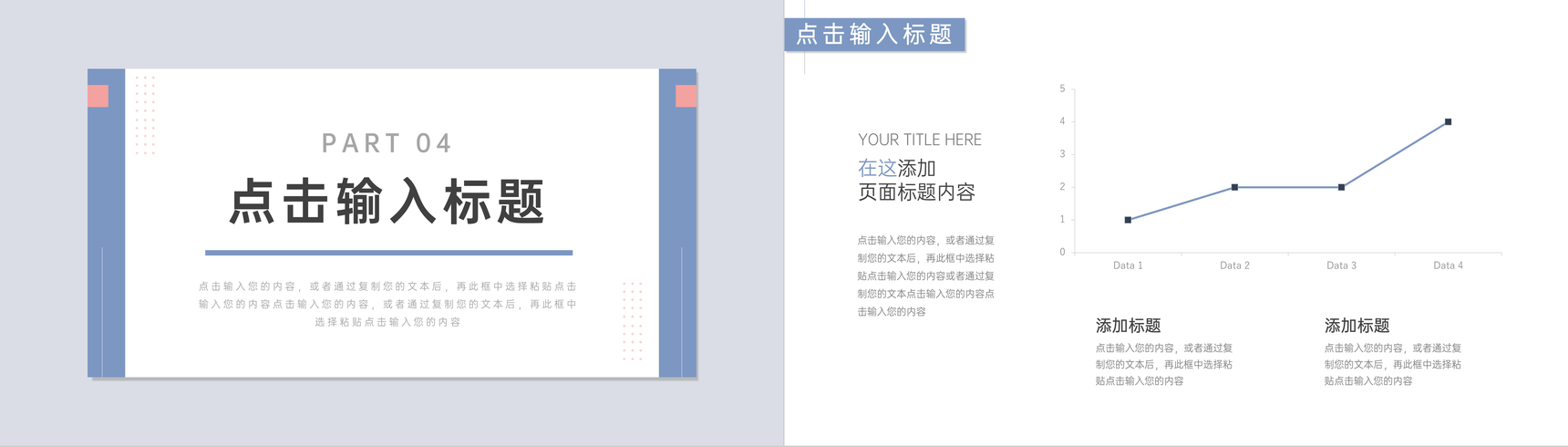Select the blue underline bar beneath the large title
The width and height of the screenshot is (1568, 447).
pyautogui.click(x=388, y=253)
